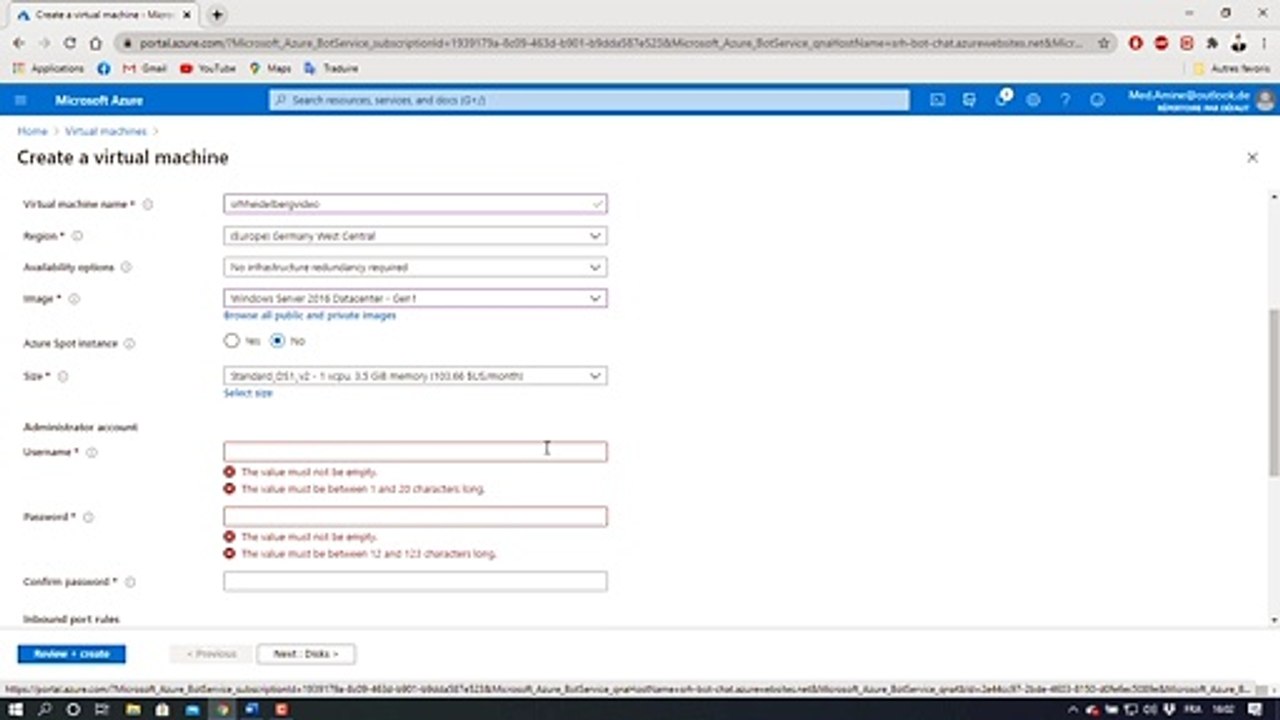Open the Availability options dropdown
The image size is (1280, 720).
pyautogui.click(x=415, y=267)
